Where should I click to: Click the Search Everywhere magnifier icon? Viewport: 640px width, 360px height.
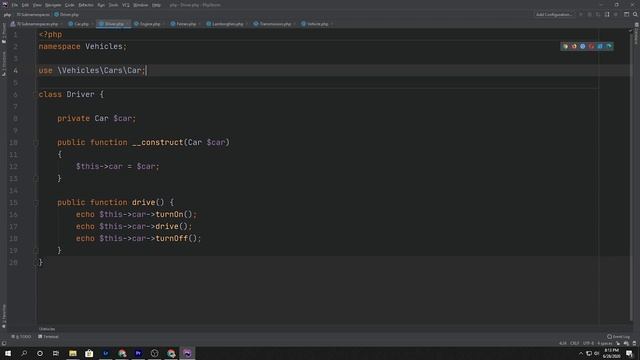(x=635, y=14)
